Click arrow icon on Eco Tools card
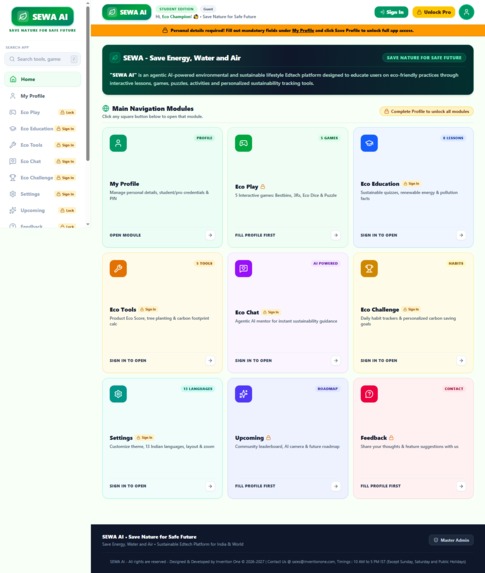Screen dimensions: 485x573 pyautogui.click(x=210, y=360)
